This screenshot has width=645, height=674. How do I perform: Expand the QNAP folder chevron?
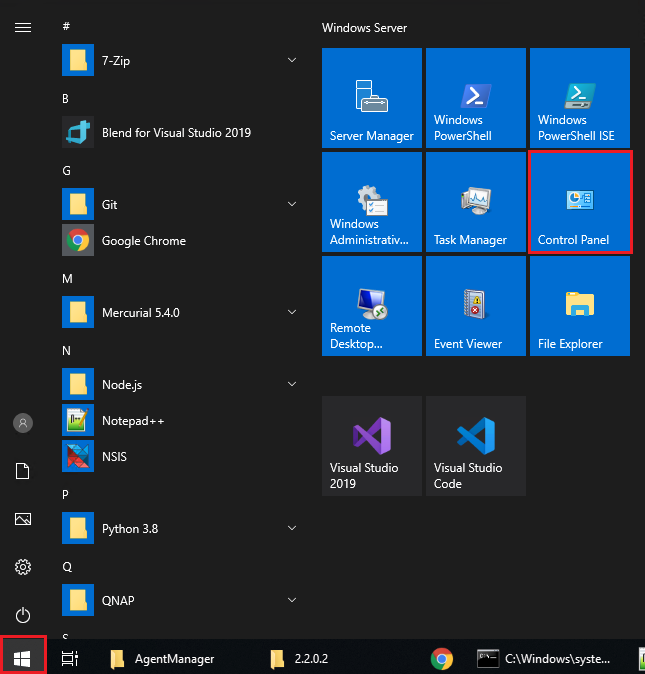292,600
